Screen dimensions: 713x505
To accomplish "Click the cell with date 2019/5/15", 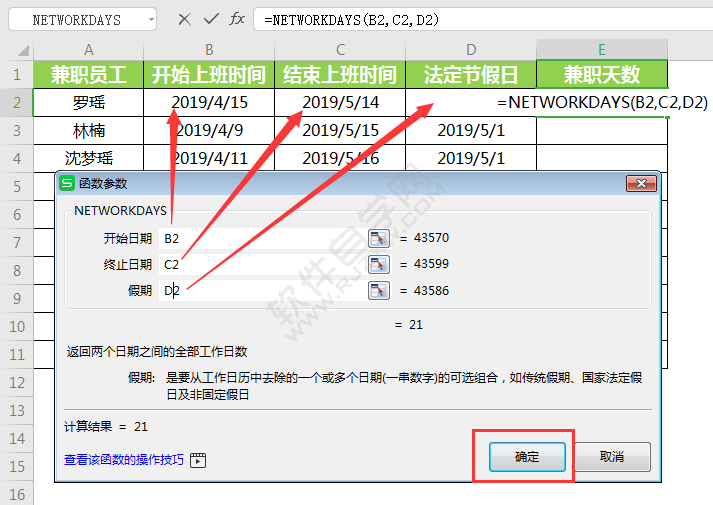I will [340, 130].
